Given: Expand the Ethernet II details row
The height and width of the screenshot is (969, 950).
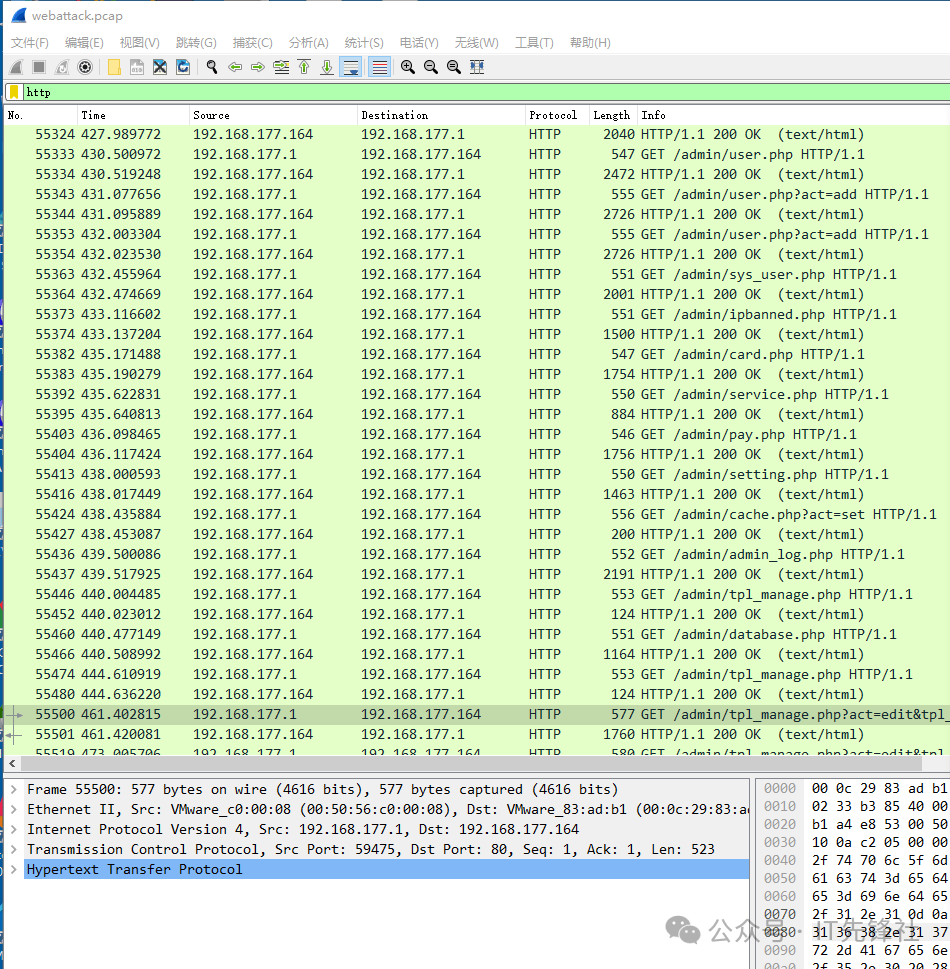Looking at the screenshot, I should tap(14, 809).
